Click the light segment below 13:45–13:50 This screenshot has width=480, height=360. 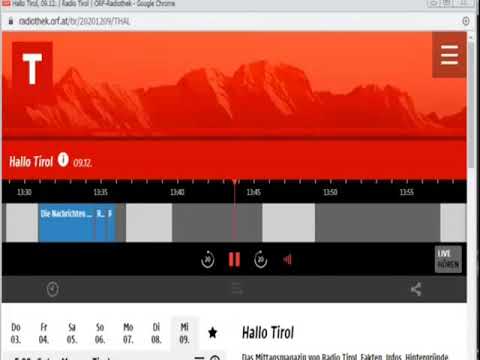coord(289,222)
